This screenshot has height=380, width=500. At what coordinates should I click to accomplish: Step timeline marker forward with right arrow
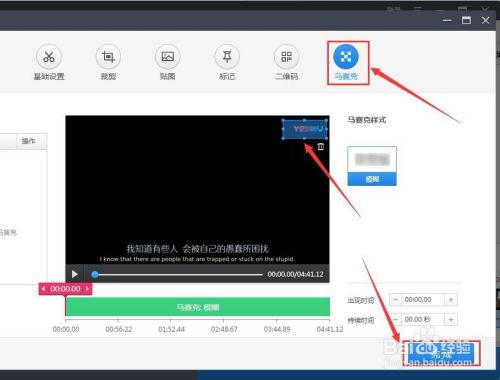87,289
